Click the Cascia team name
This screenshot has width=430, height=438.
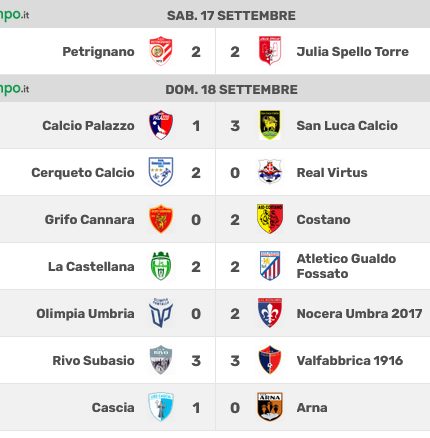coord(113,407)
